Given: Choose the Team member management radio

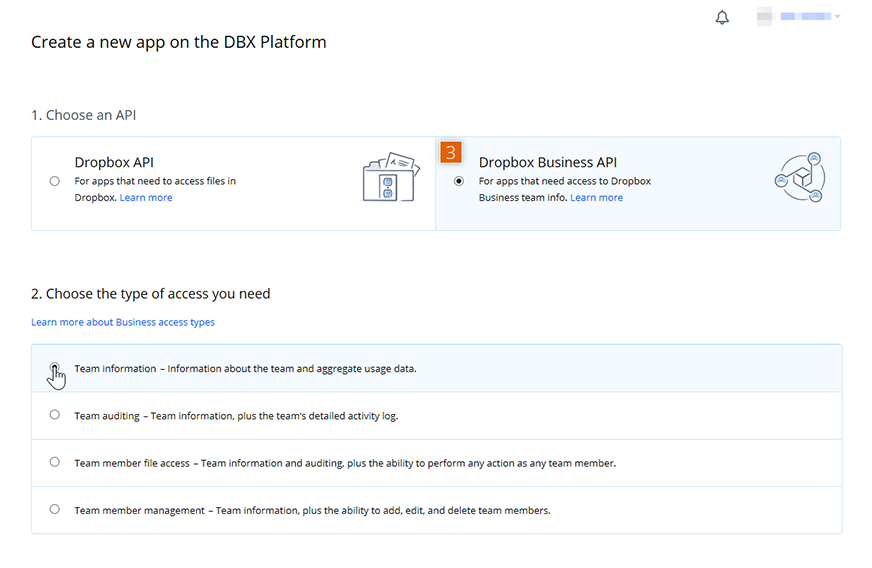Looking at the screenshot, I should pyautogui.click(x=54, y=510).
